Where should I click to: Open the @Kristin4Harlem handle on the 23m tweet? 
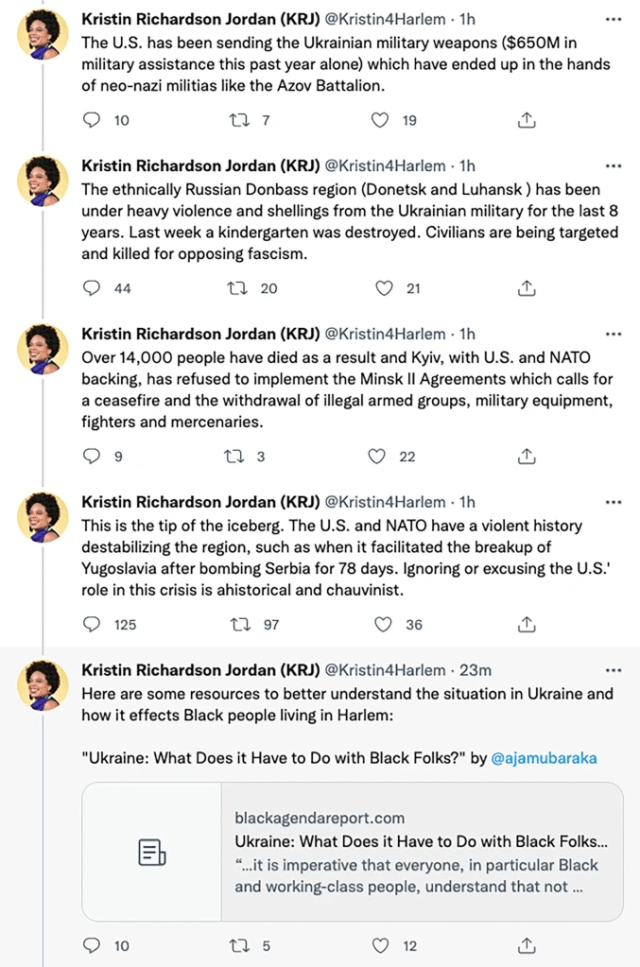tap(385, 669)
